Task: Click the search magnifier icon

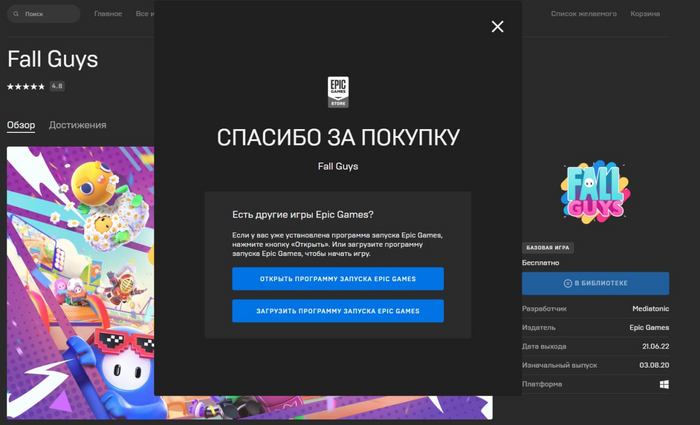Action: pyautogui.click(x=16, y=14)
